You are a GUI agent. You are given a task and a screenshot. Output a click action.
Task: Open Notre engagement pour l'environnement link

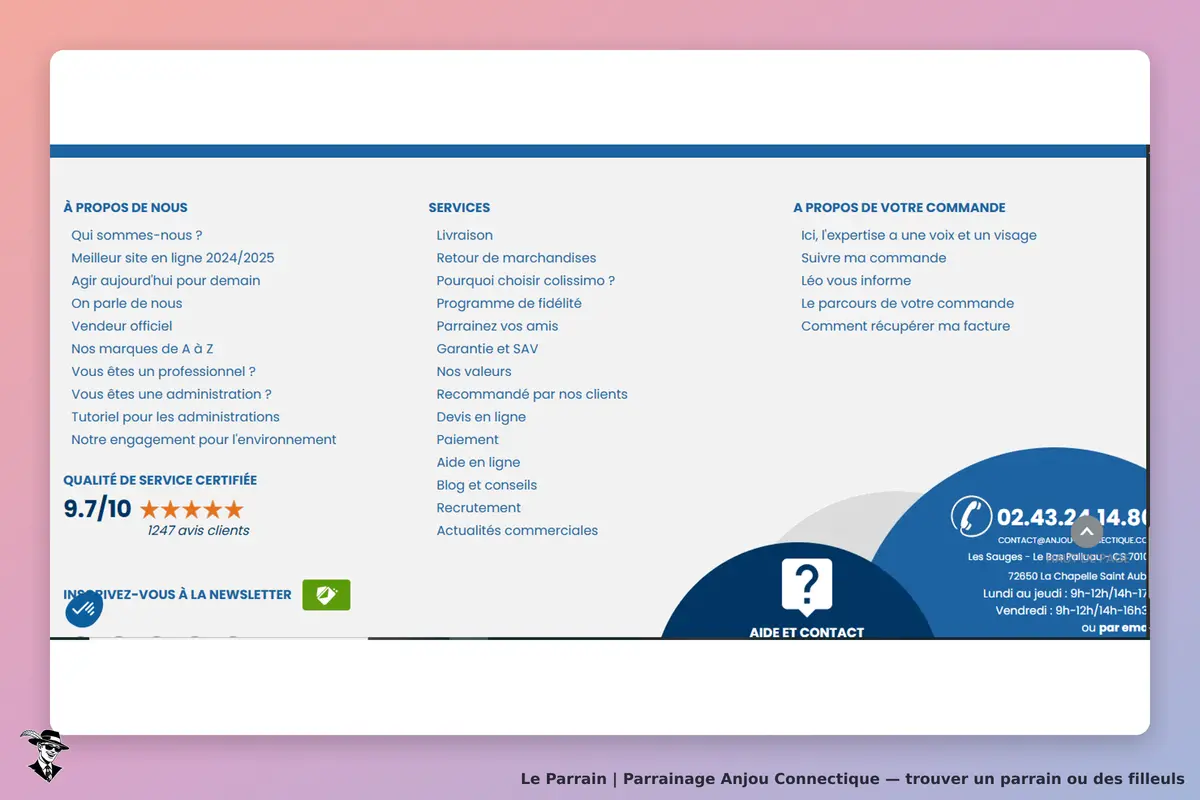point(204,440)
